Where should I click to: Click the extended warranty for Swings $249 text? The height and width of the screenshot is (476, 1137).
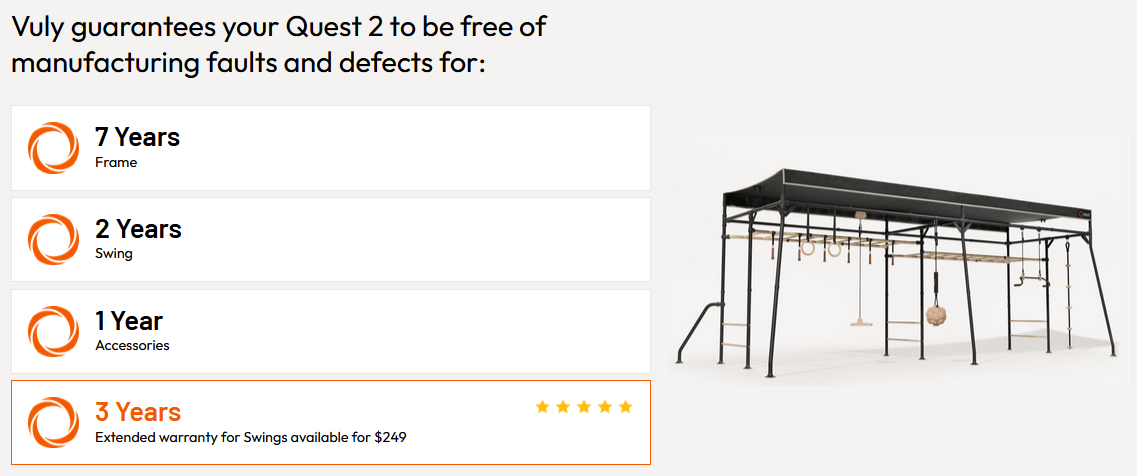tap(250, 437)
